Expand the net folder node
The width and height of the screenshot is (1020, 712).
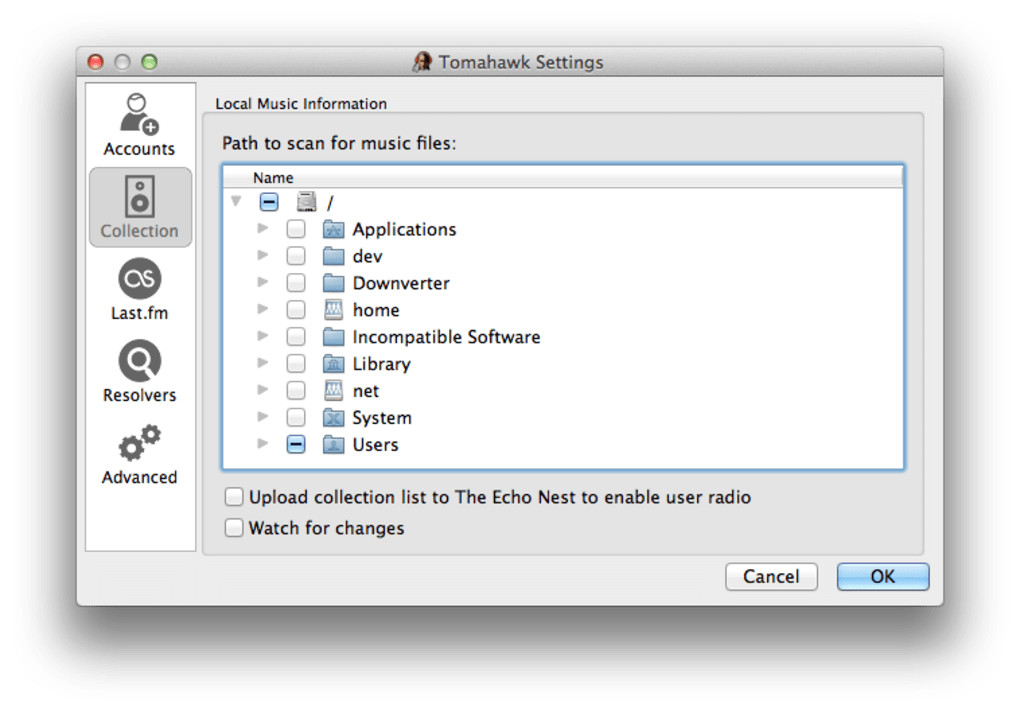263,389
